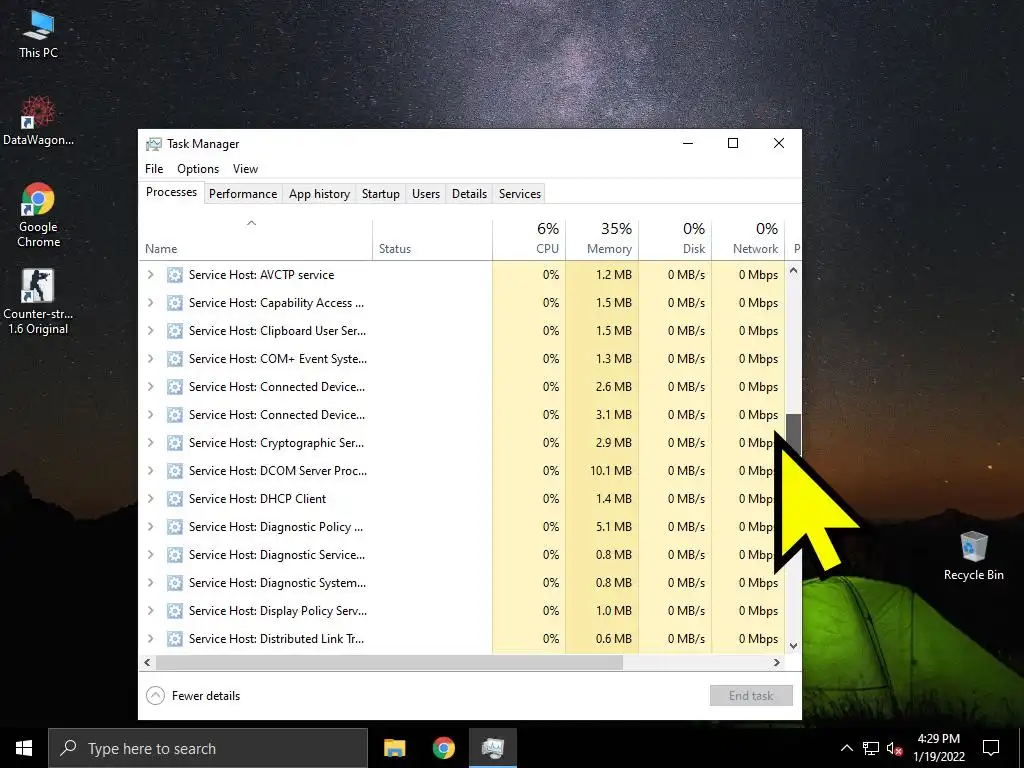
Task: Click gear icon of Clipboard User Service row
Action: click(174, 331)
